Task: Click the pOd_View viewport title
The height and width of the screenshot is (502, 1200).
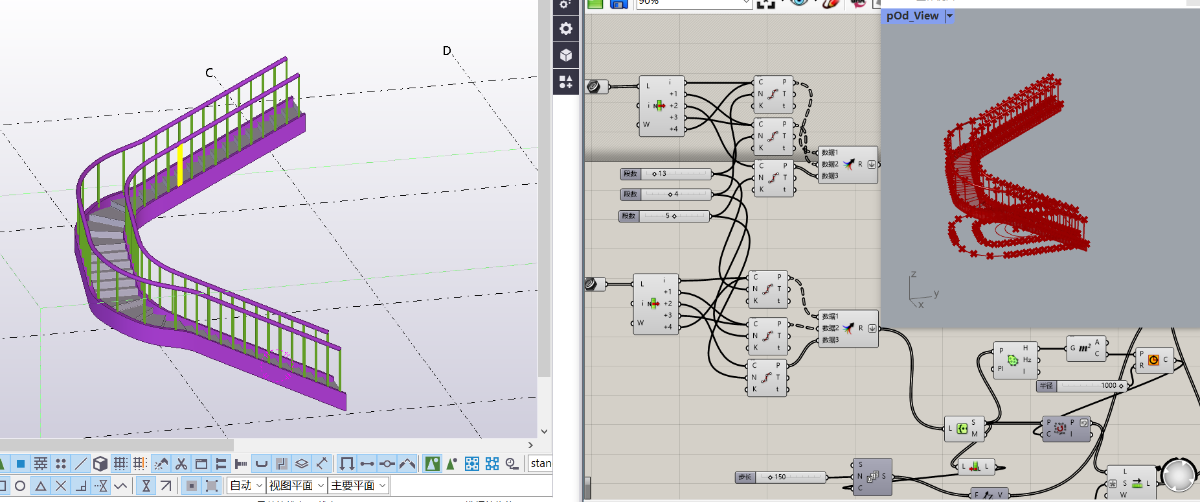Action: (912, 16)
